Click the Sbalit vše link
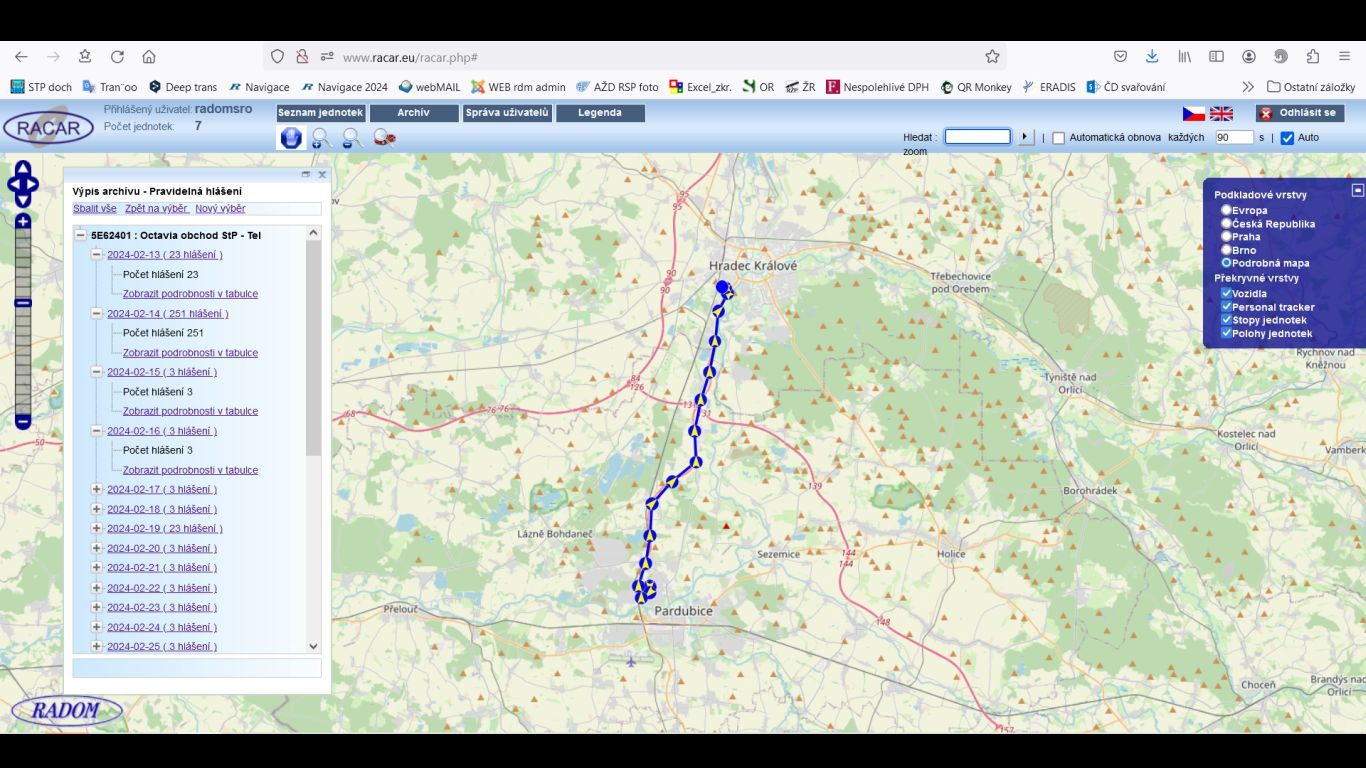The width and height of the screenshot is (1366, 768). pos(95,208)
